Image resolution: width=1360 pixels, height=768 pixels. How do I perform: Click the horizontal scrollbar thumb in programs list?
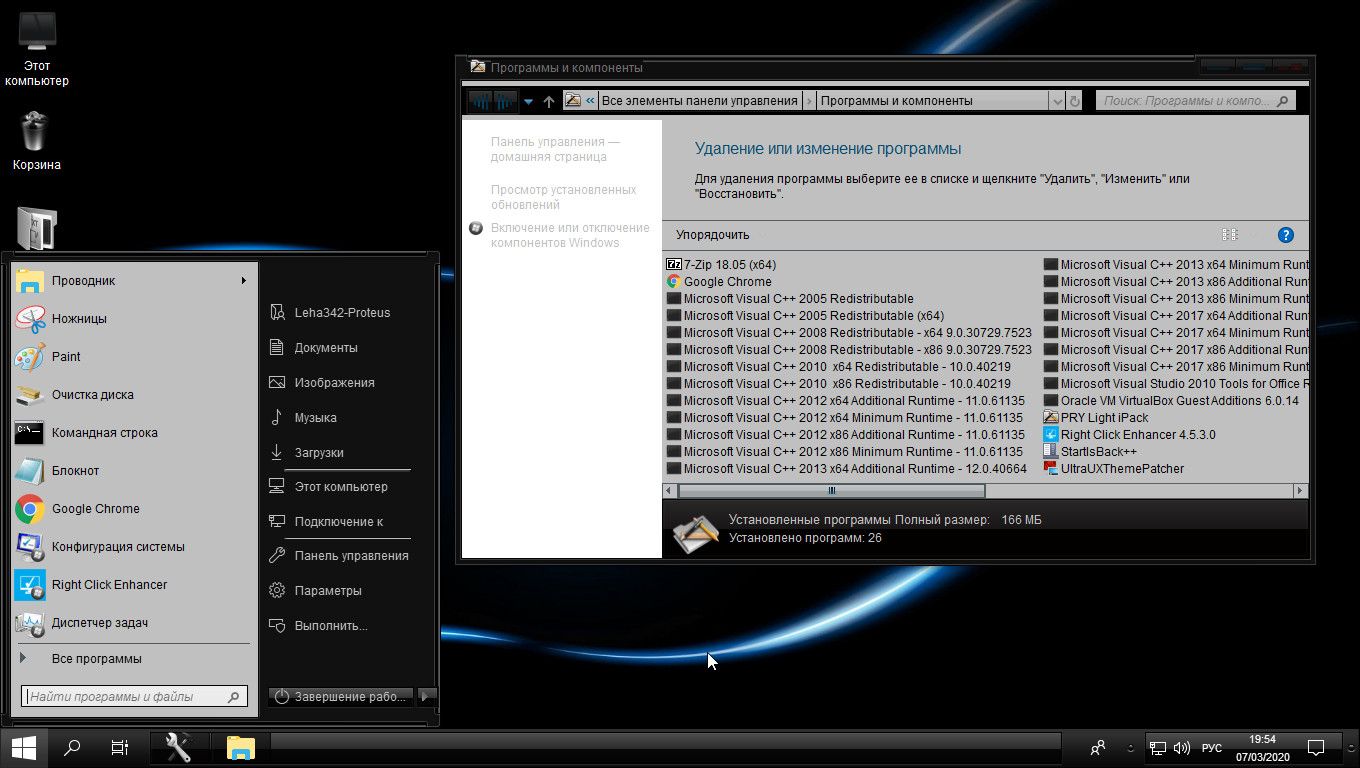[x=832, y=491]
